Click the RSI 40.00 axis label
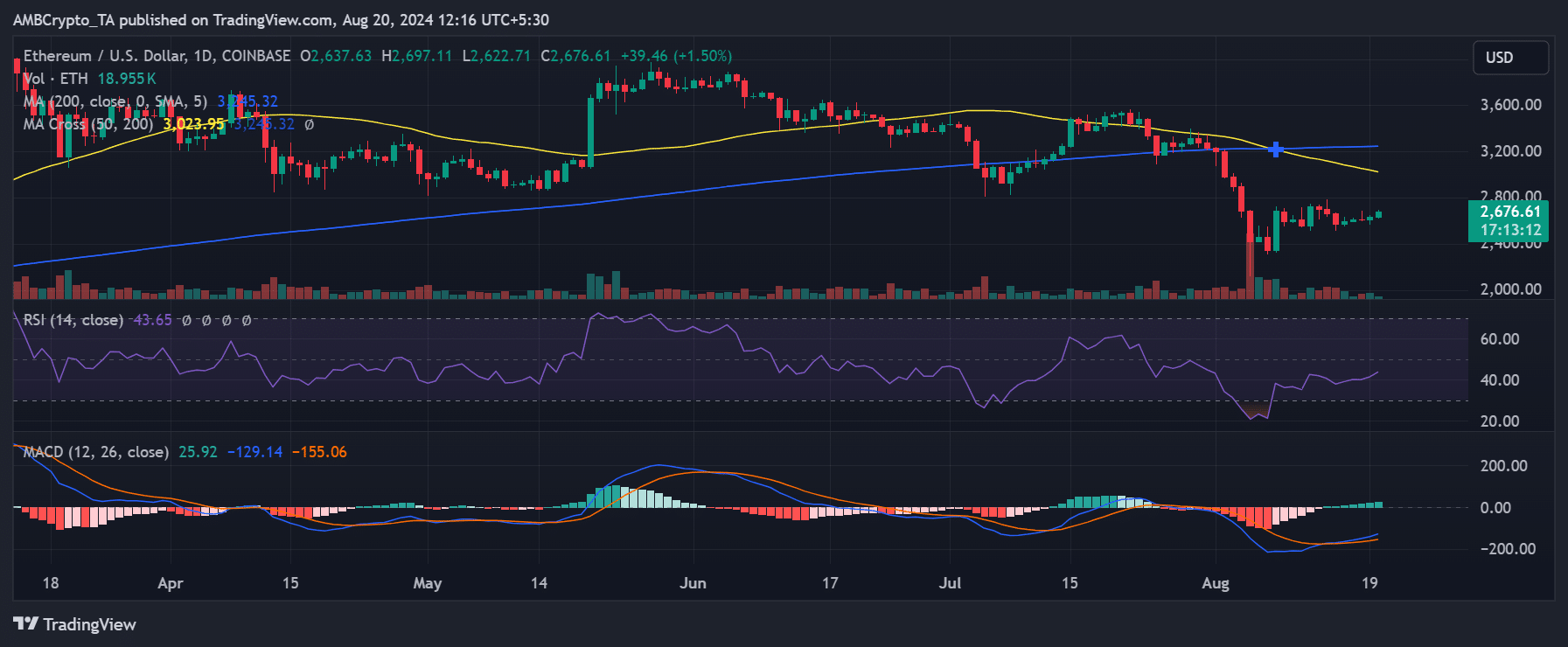 click(1499, 380)
